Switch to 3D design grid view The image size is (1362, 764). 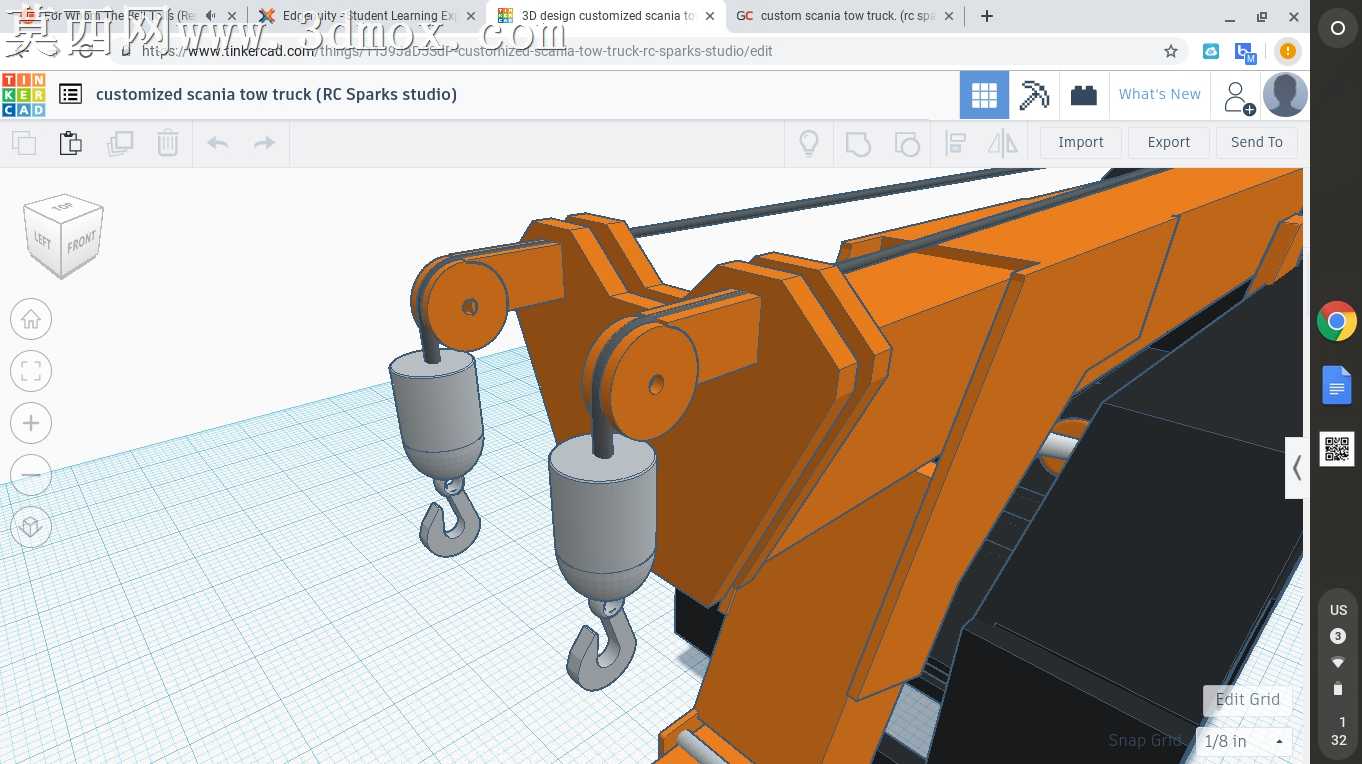pyautogui.click(x=984, y=95)
